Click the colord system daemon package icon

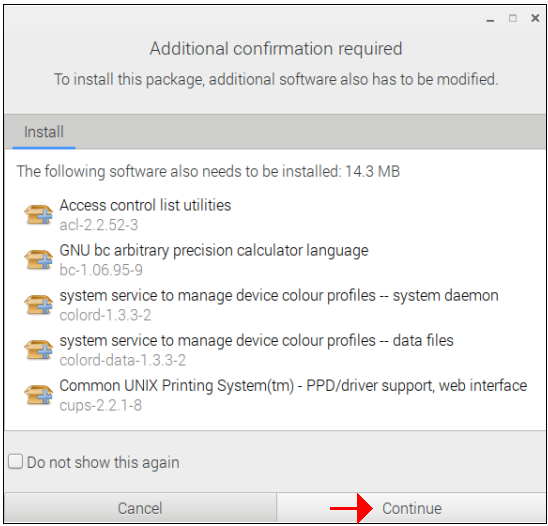38,305
